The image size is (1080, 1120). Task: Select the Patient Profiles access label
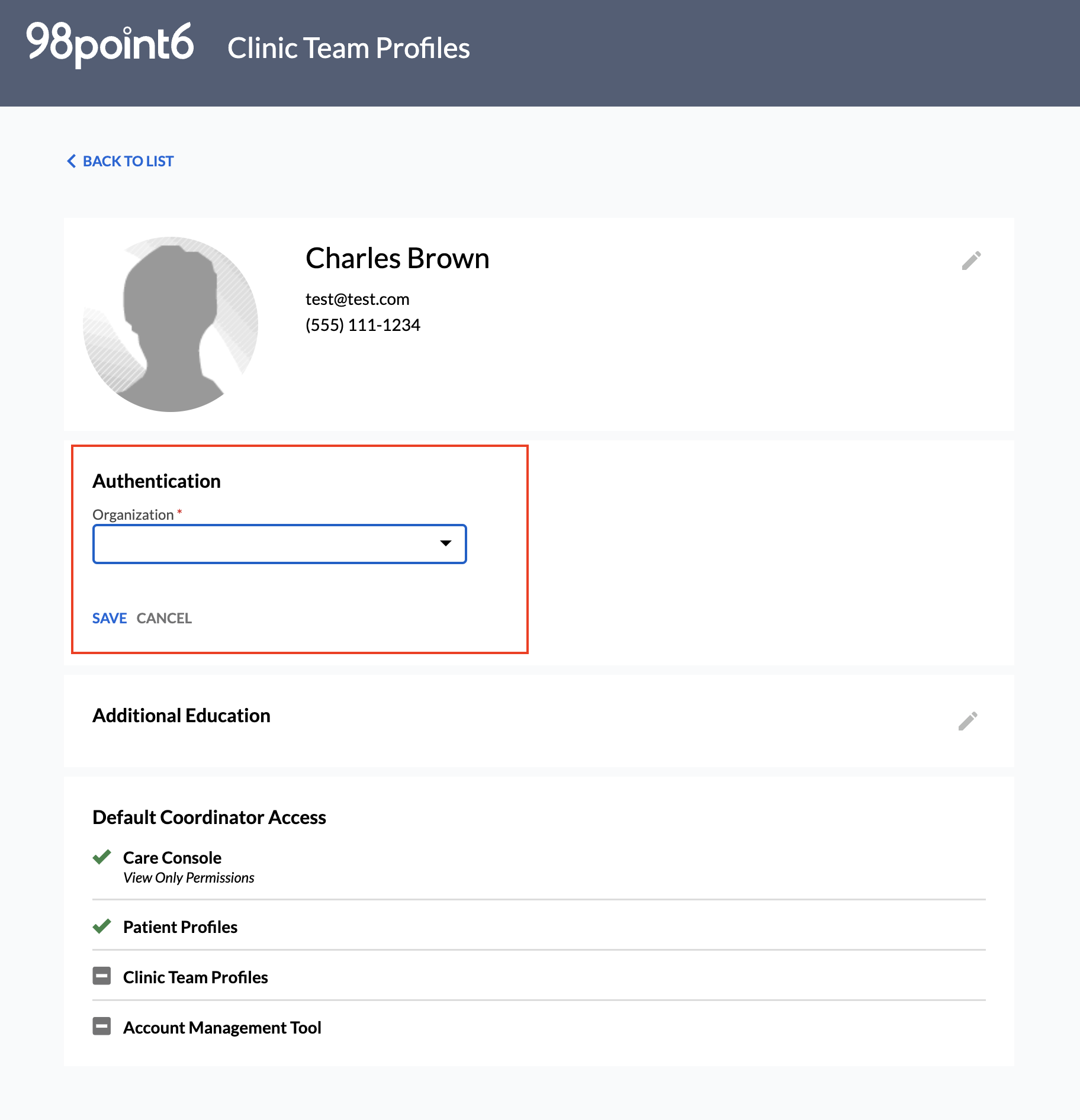[x=180, y=927]
